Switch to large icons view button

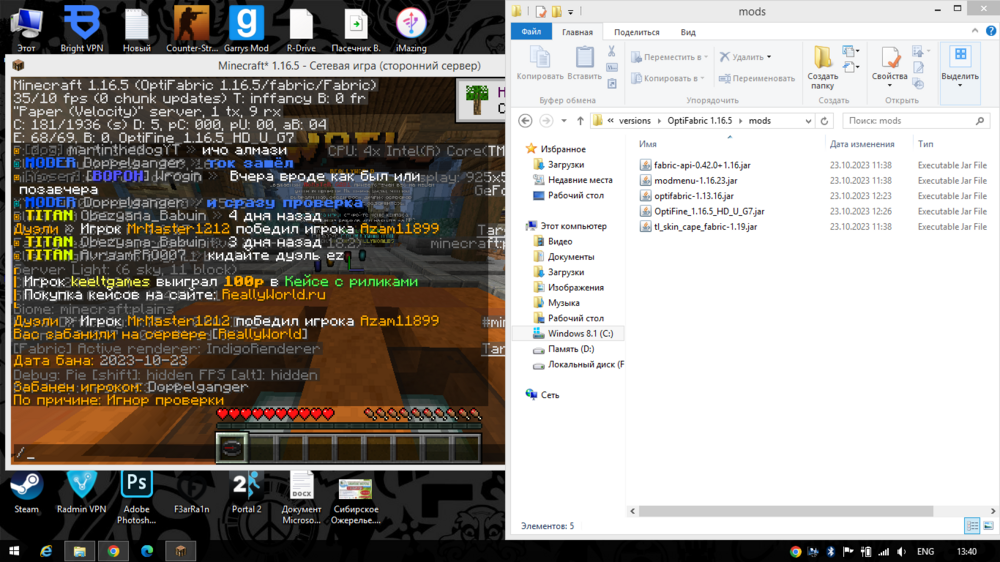[x=988, y=526]
